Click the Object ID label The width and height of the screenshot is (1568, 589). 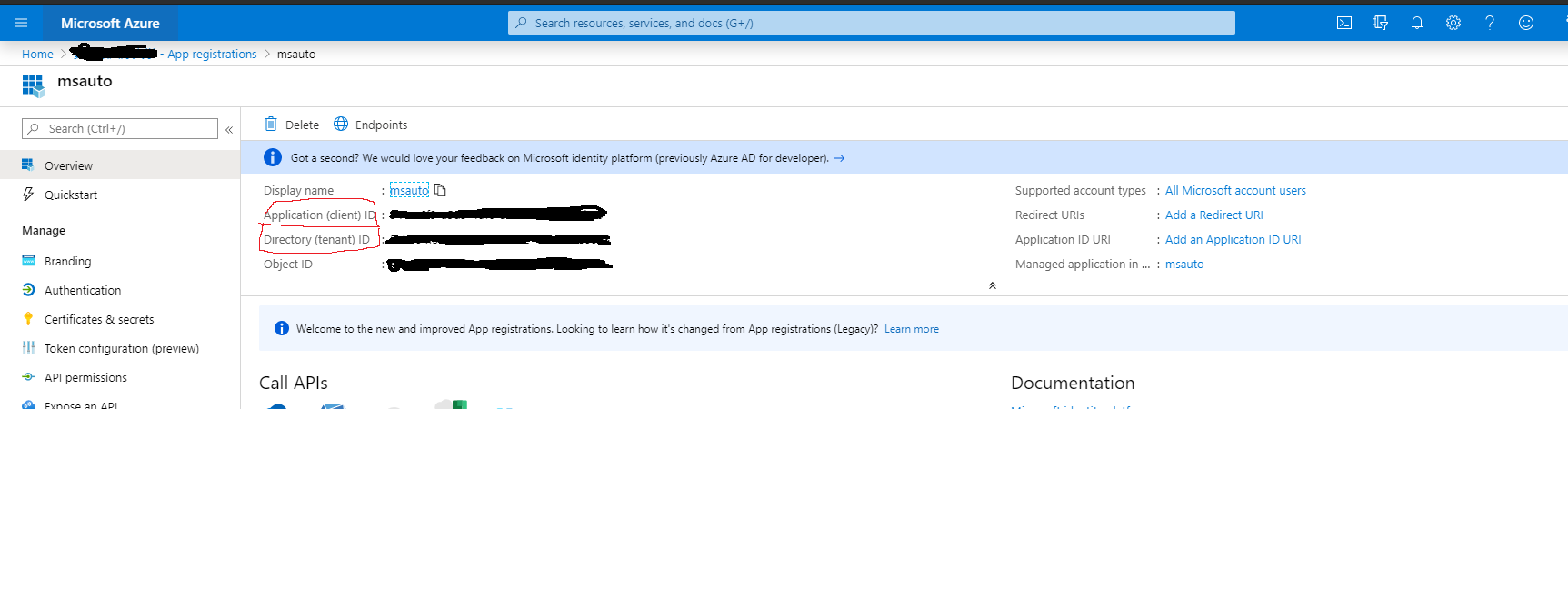[288, 264]
